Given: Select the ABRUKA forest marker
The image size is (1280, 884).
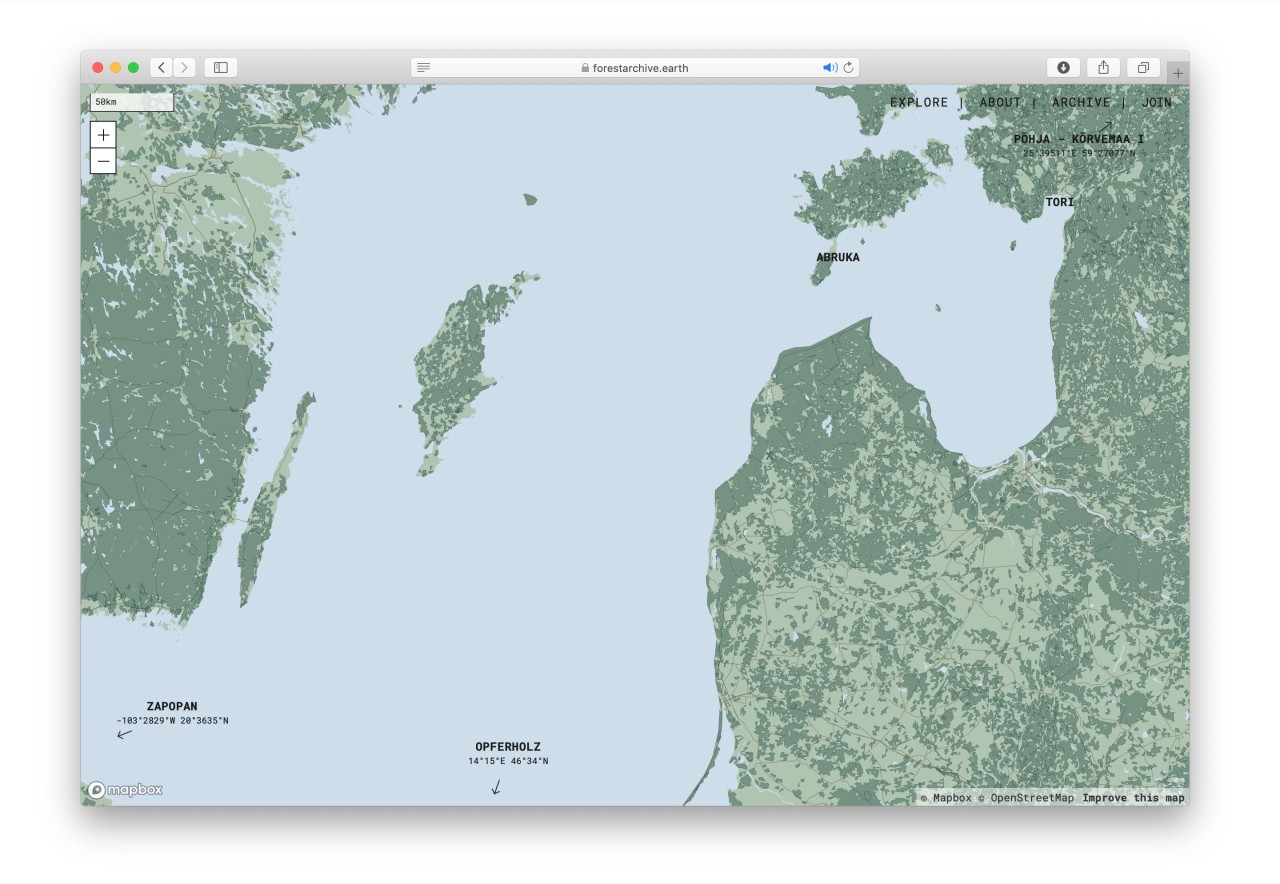Looking at the screenshot, I should pos(838,257).
